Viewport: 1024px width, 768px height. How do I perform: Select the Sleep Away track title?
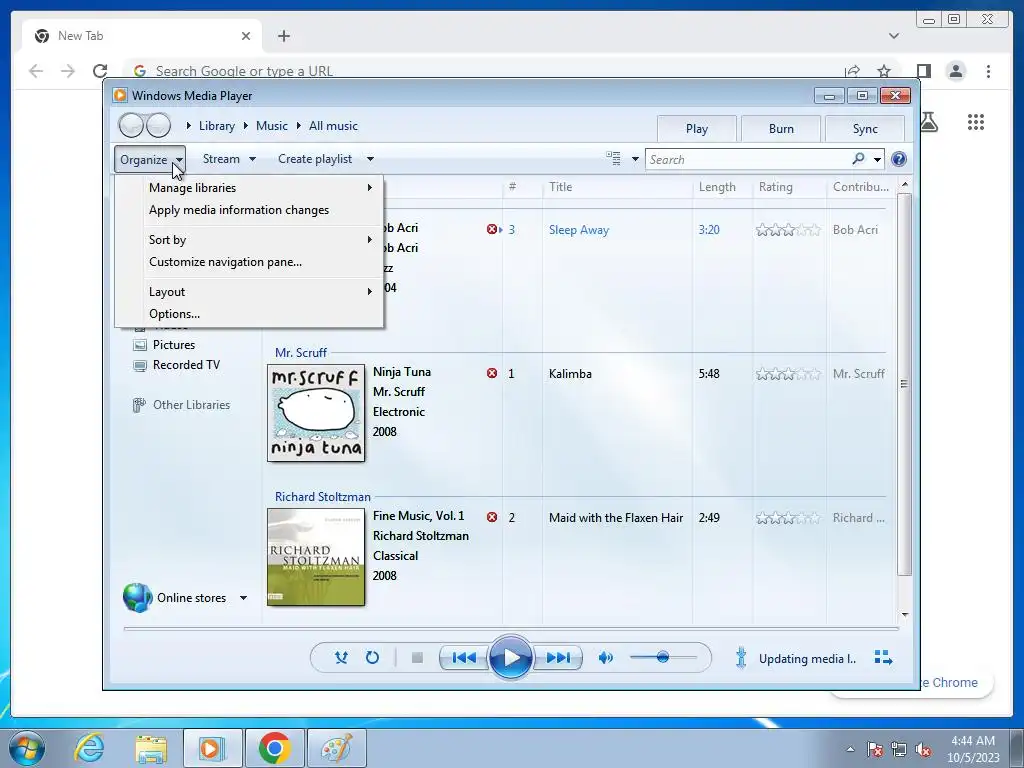pos(579,230)
